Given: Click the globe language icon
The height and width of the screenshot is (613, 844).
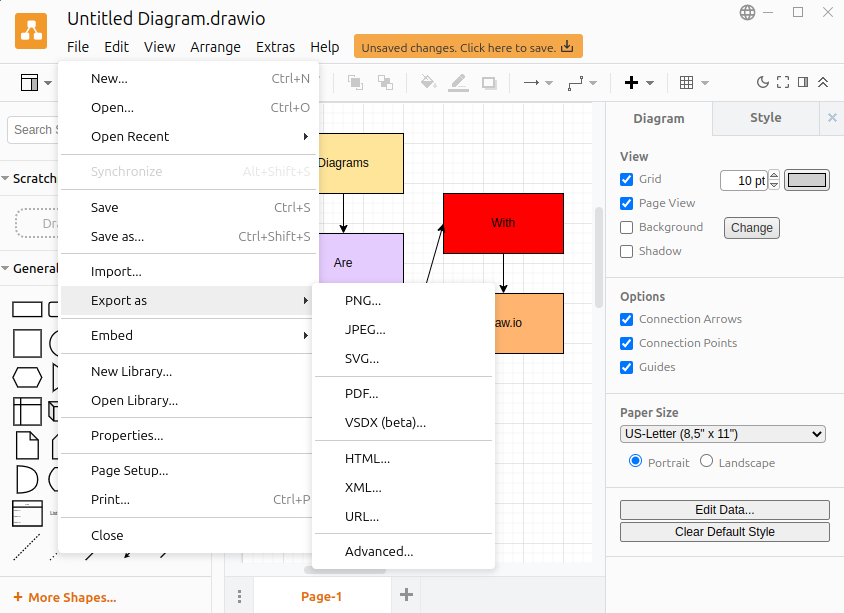Looking at the screenshot, I should tap(747, 12).
